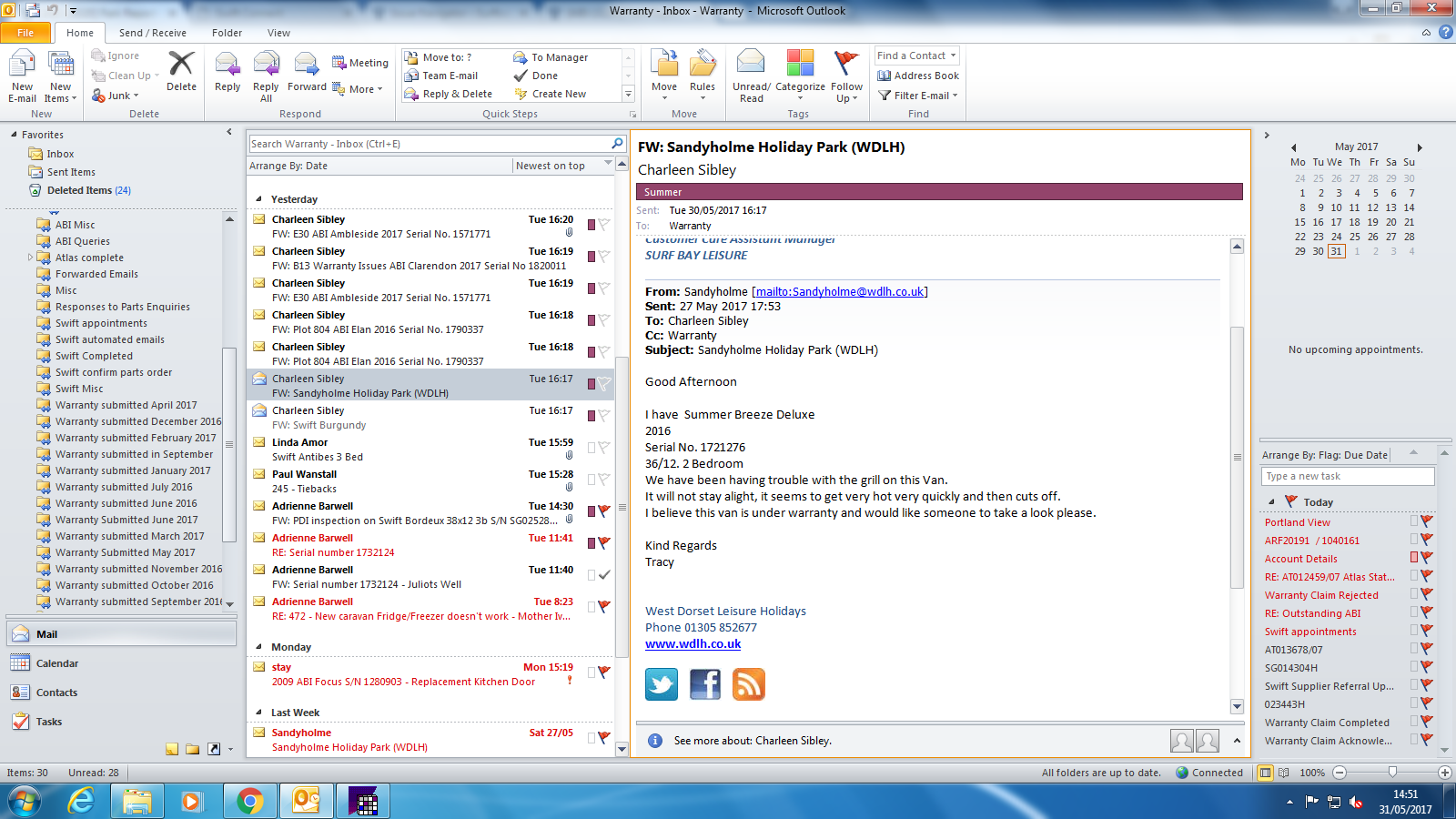
Task: Collapse the Favorites folder group
Action: [14, 135]
